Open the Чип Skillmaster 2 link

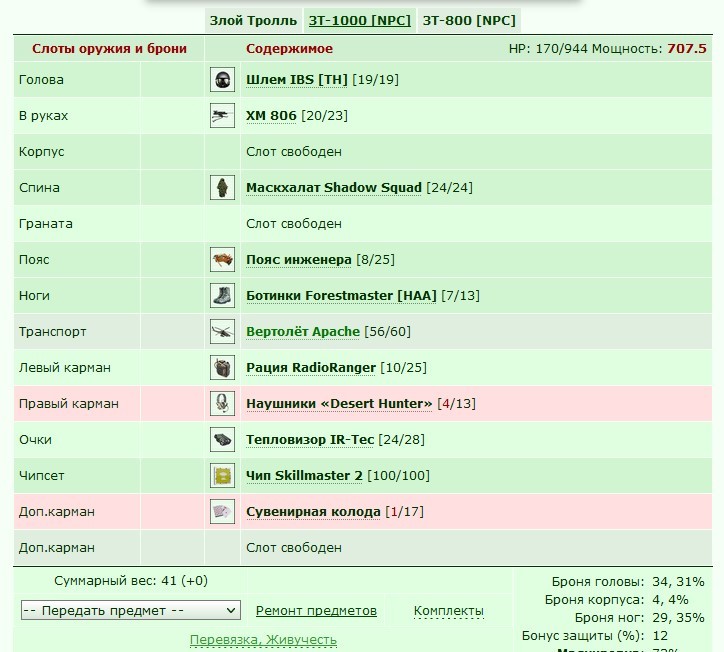(304, 476)
